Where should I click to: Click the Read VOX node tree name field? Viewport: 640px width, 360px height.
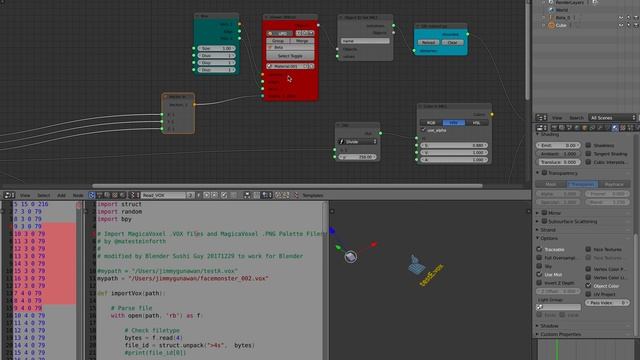(163, 196)
